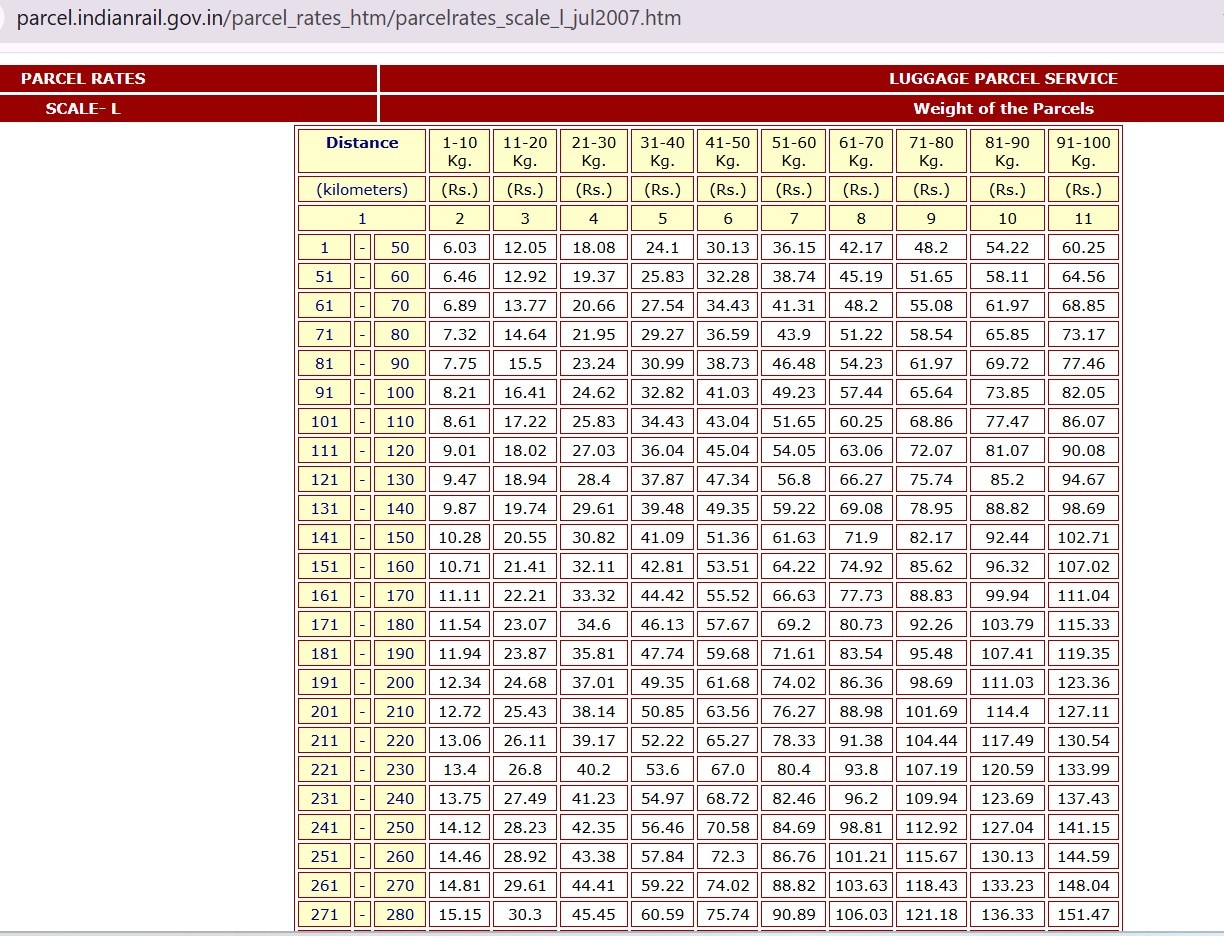Screen dimensions: 1224x936
Task: Click the 59.68 rate cell
Action: click(x=728, y=653)
